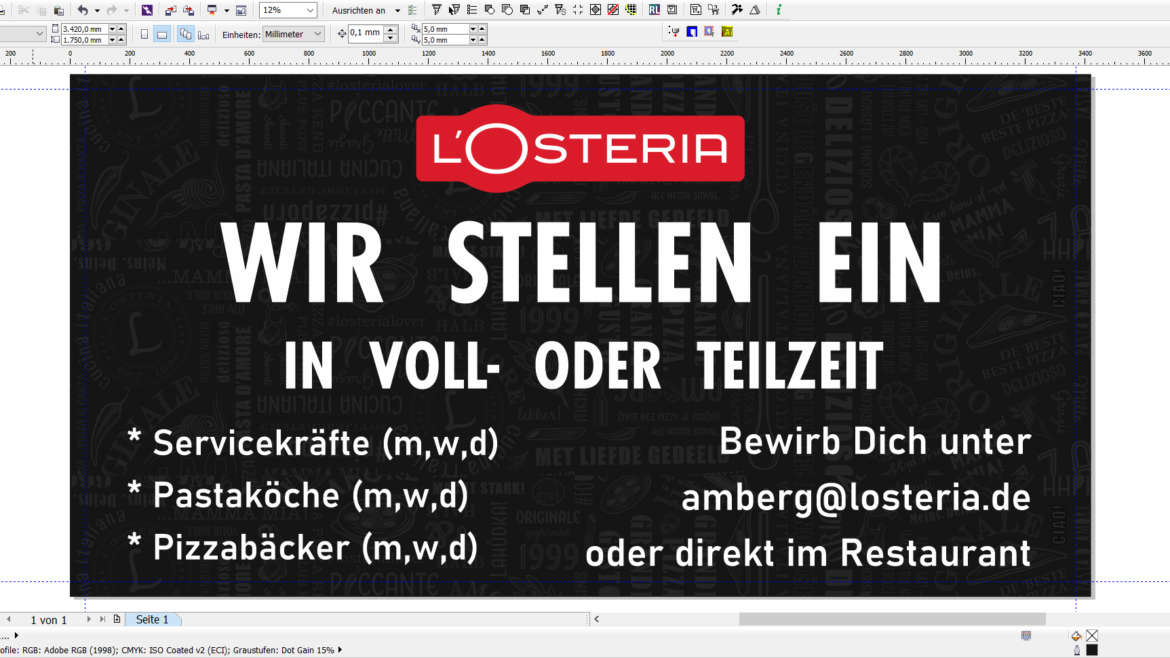Click the dashed-corners frame icon
The height and width of the screenshot is (658, 1170).
pos(578,10)
